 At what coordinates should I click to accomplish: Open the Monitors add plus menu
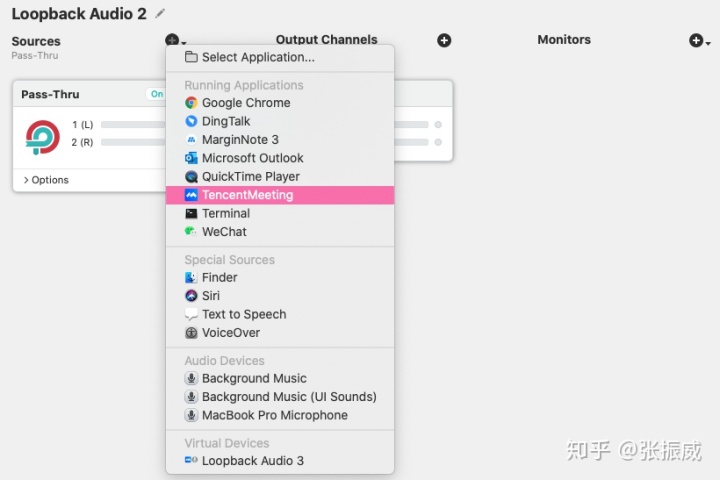tap(699, 40)
